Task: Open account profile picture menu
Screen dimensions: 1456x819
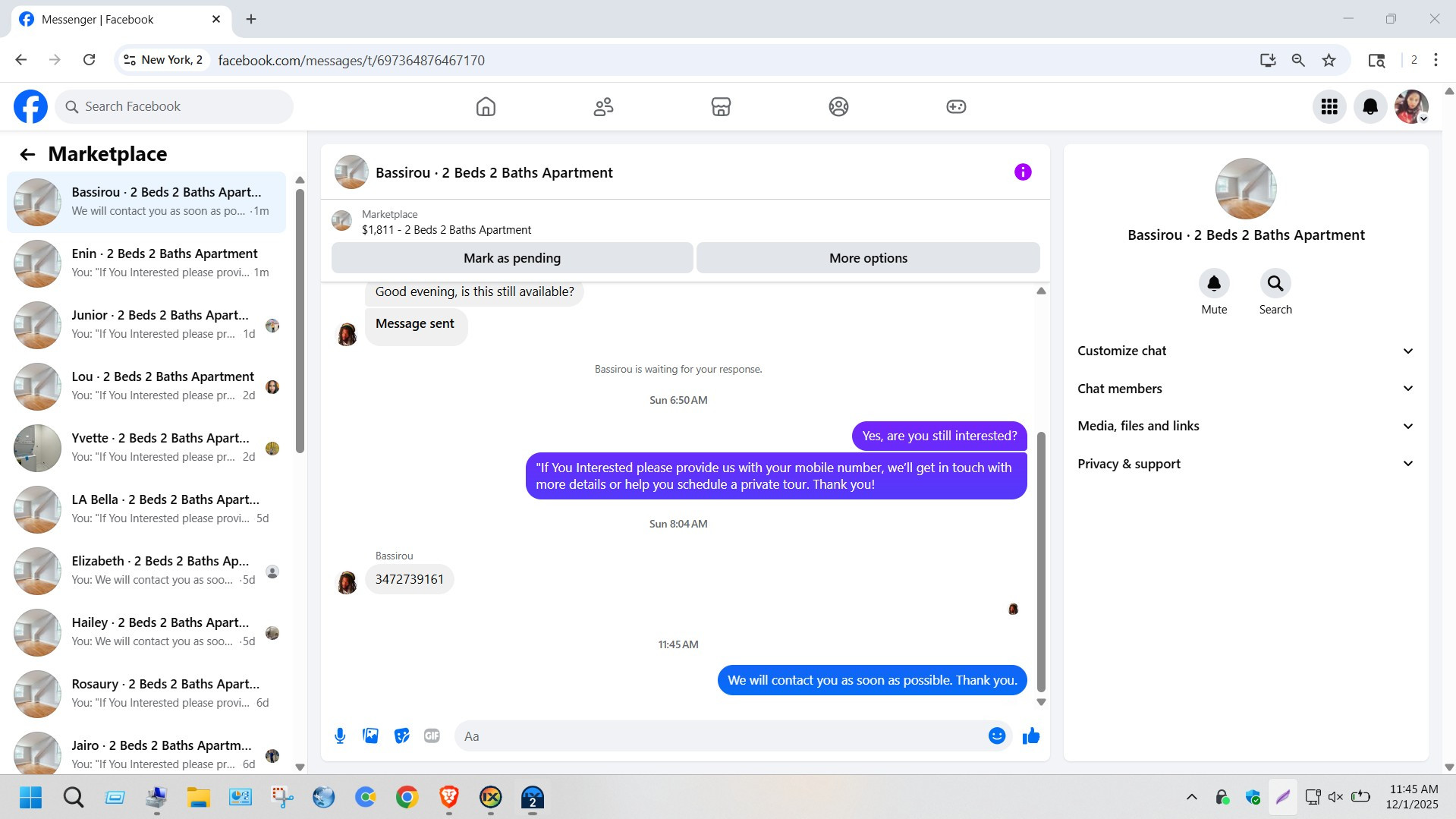Action: tap(1411, 107)
